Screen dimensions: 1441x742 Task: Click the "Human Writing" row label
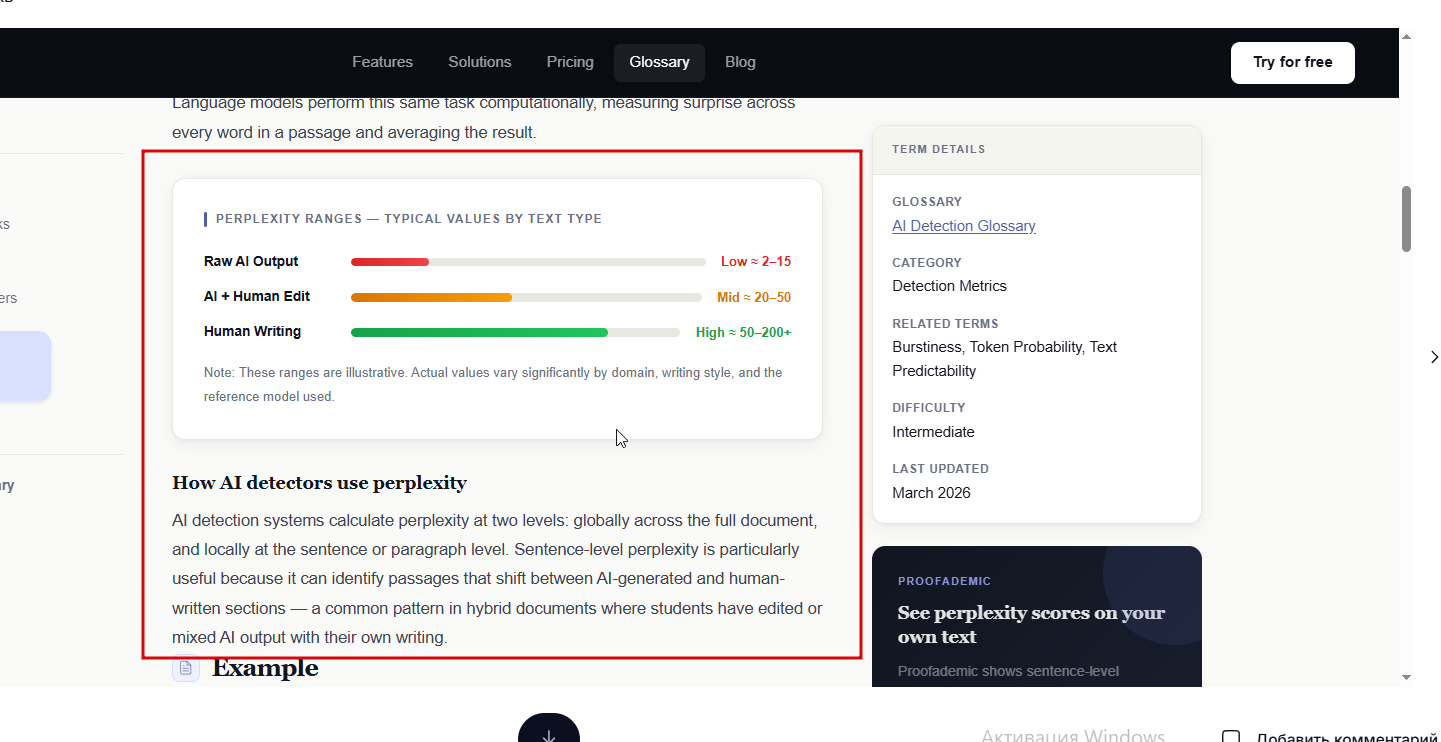pos(252,331)
